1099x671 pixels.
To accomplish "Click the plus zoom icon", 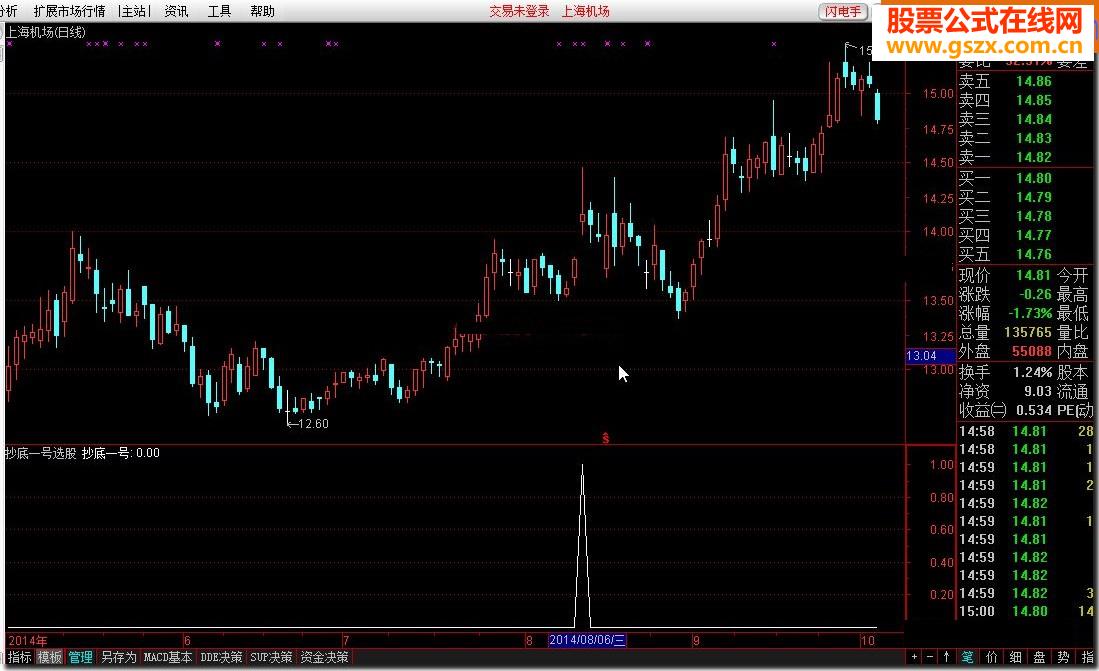I will pos(915,657).
